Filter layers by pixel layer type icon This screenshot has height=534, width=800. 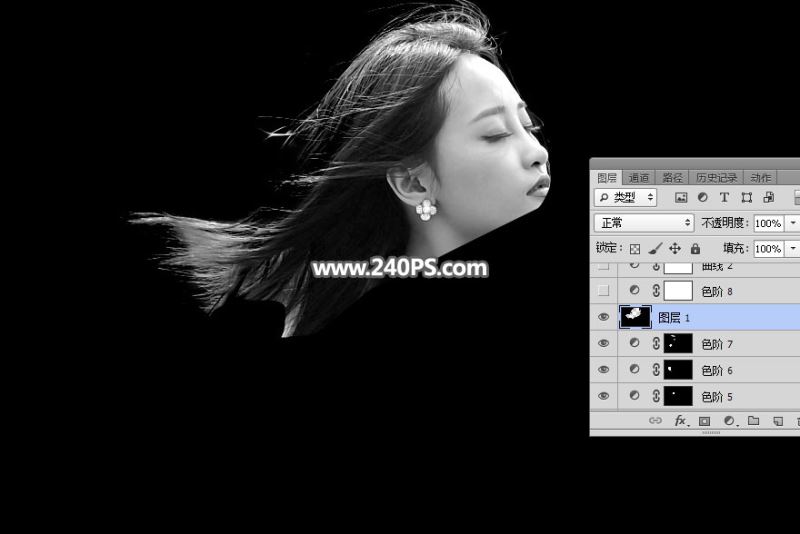[681, 197]
